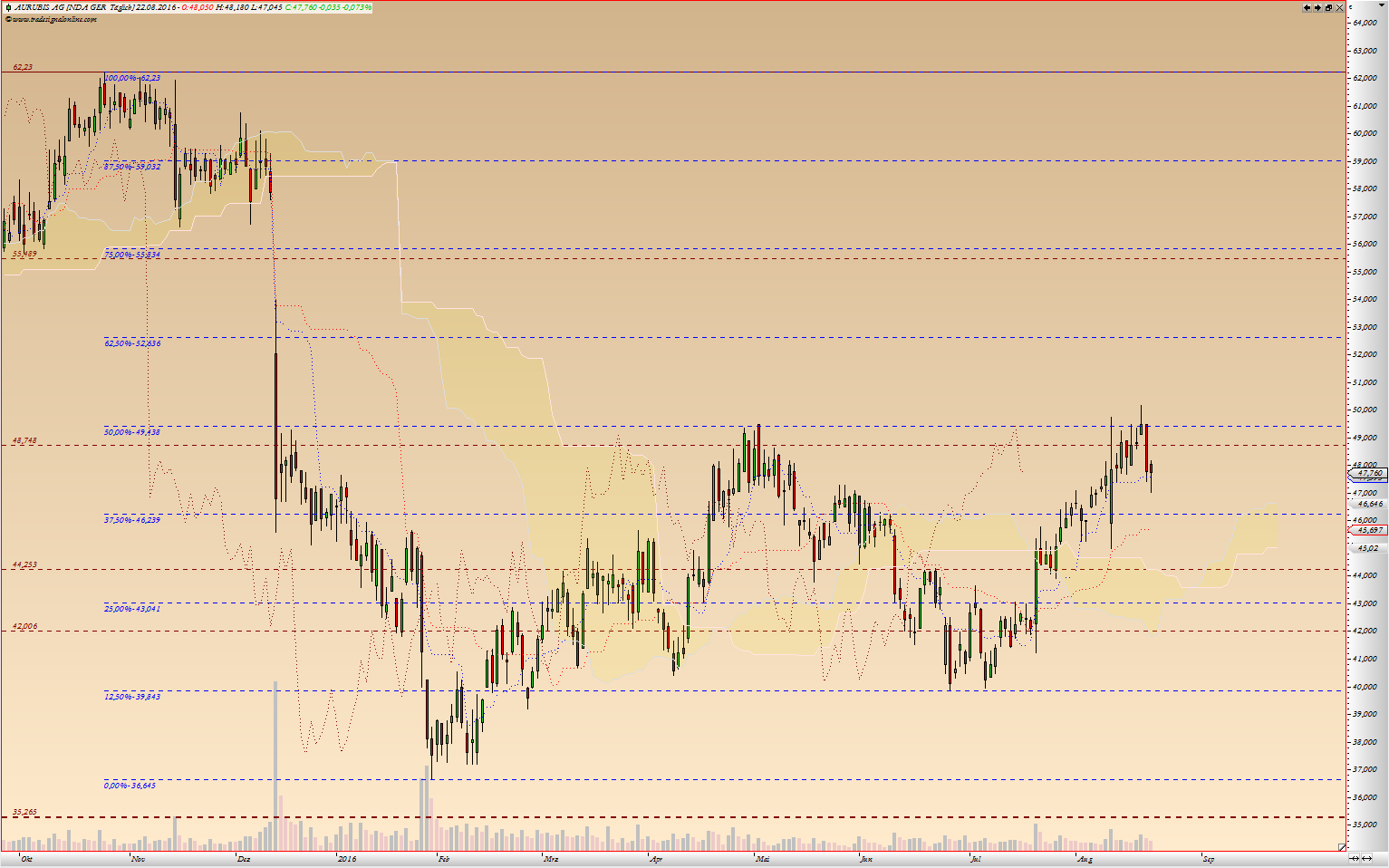Click the left arrow chart navigation button

click(x=1307, y=7)
